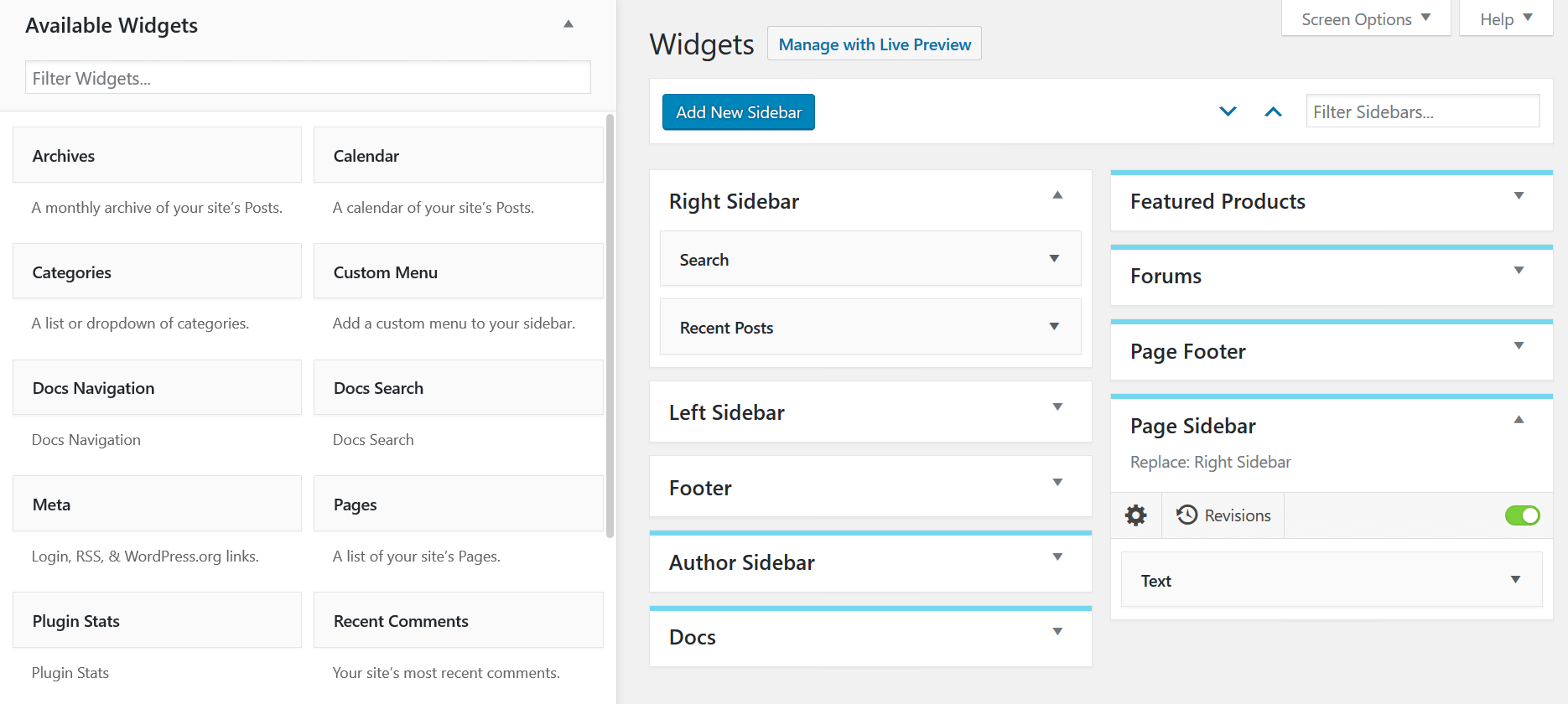Expand the Text widget in Page Sidebar
Image resolution: width=1568 pixels, height=704 pixels.
click(x=1515, y=580)
